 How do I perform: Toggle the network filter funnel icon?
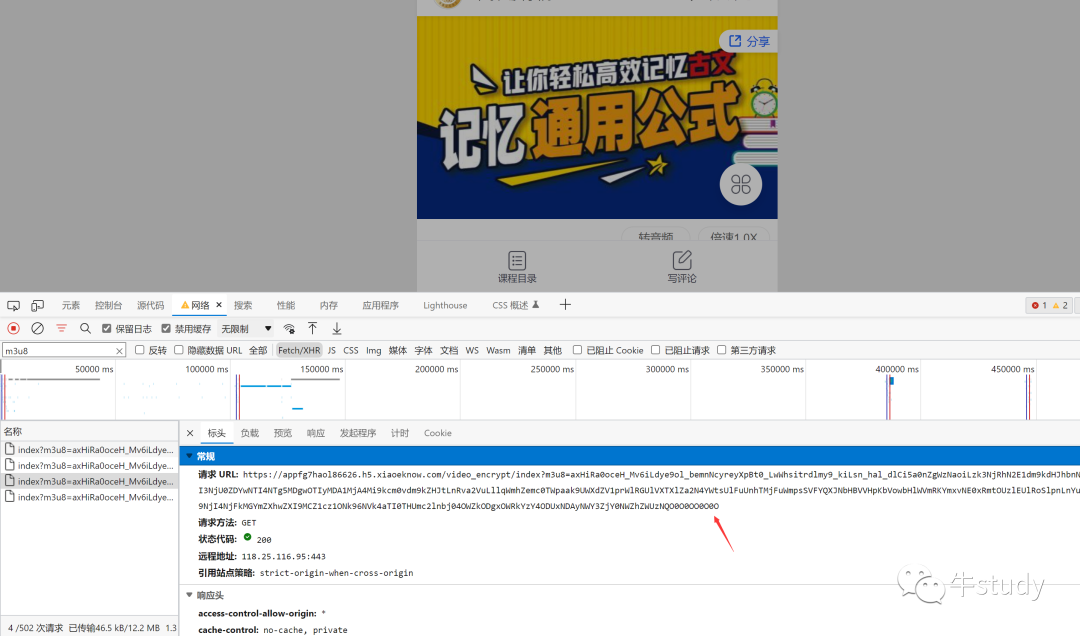[61, 329]
